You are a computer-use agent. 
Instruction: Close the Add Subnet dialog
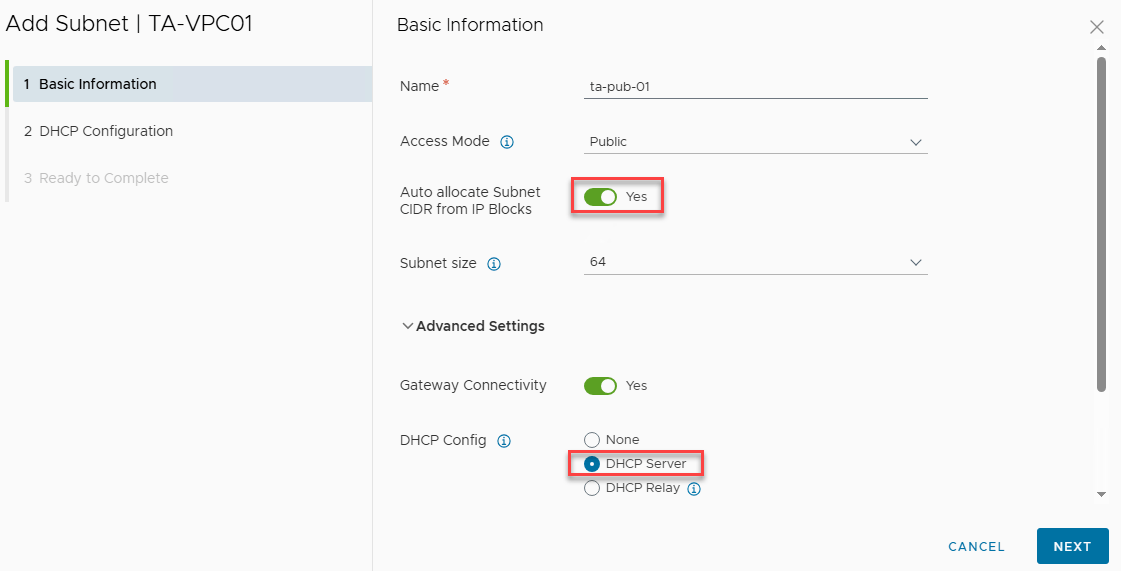1097,27
